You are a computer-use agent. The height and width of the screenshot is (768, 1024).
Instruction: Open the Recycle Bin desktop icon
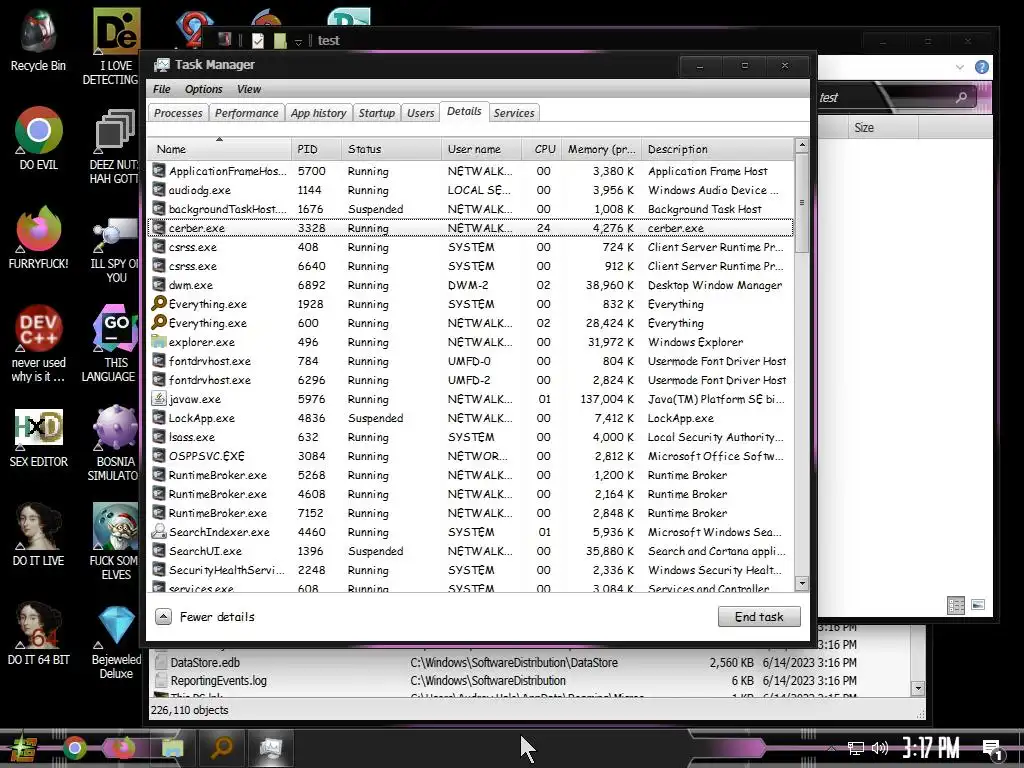(x=38, y=40)
